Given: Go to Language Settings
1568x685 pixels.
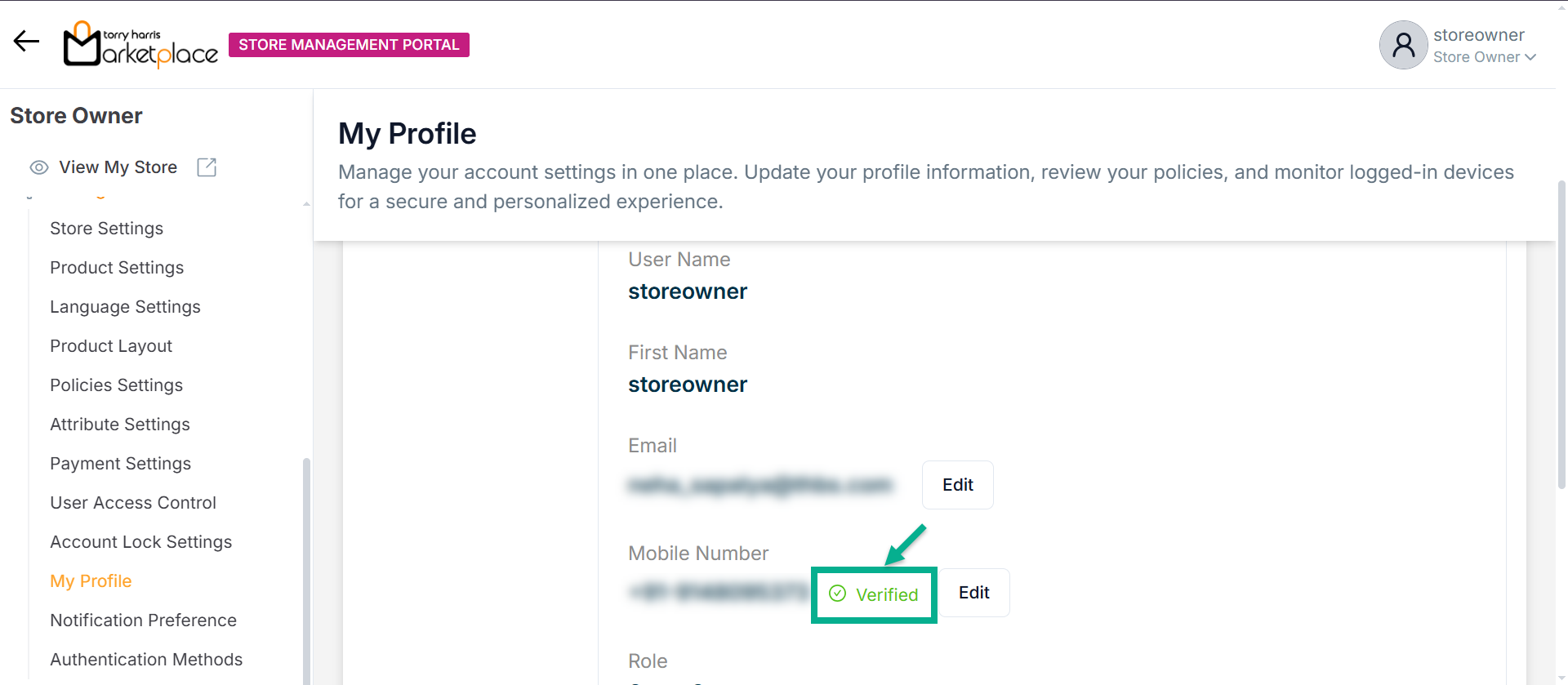Looking at the screenshot, I should (125, 307).
